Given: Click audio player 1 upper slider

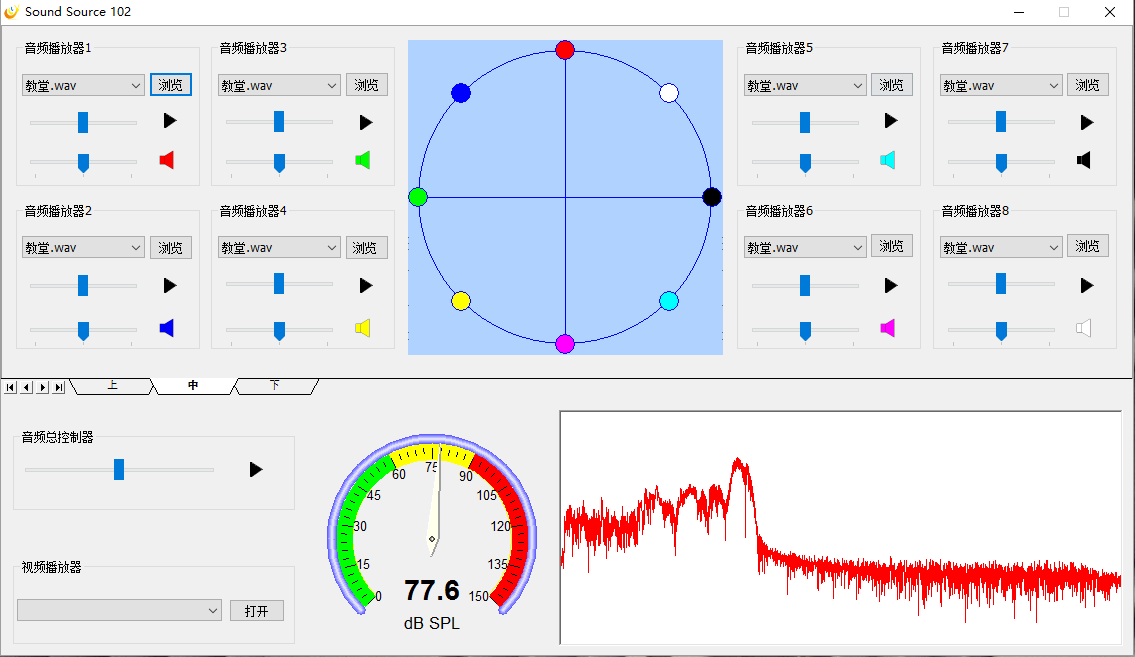Looking at the screenshot, I should [x=83, y=122].
